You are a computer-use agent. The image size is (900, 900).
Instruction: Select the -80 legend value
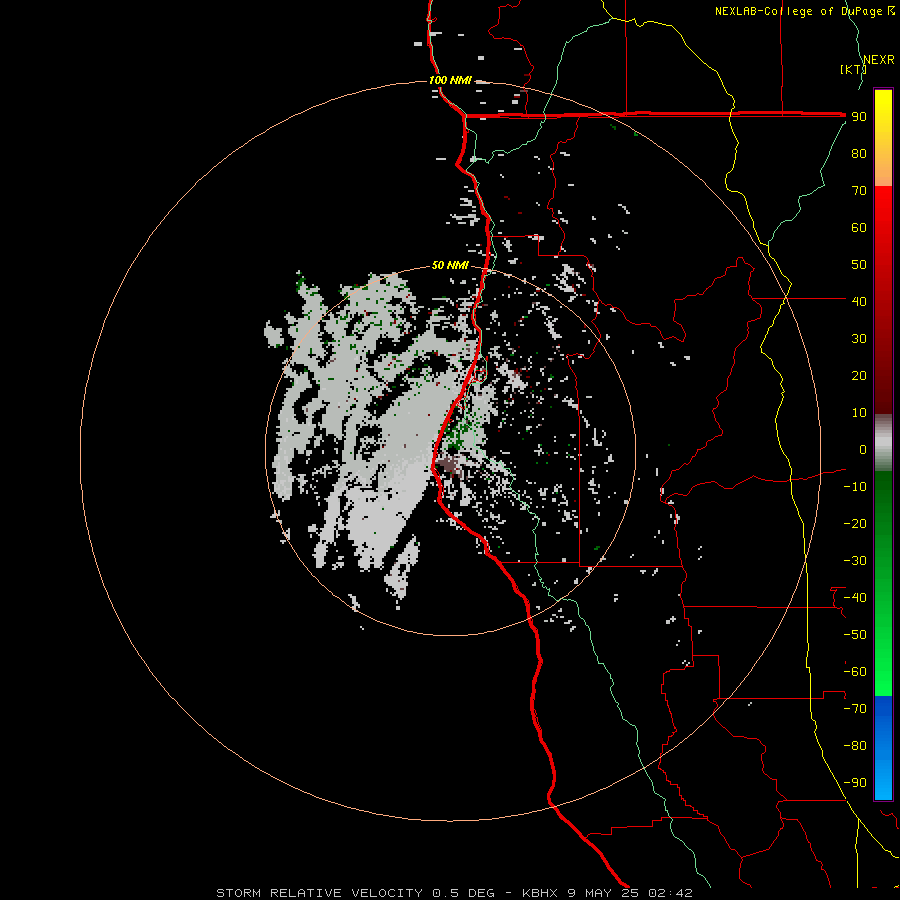855,746
